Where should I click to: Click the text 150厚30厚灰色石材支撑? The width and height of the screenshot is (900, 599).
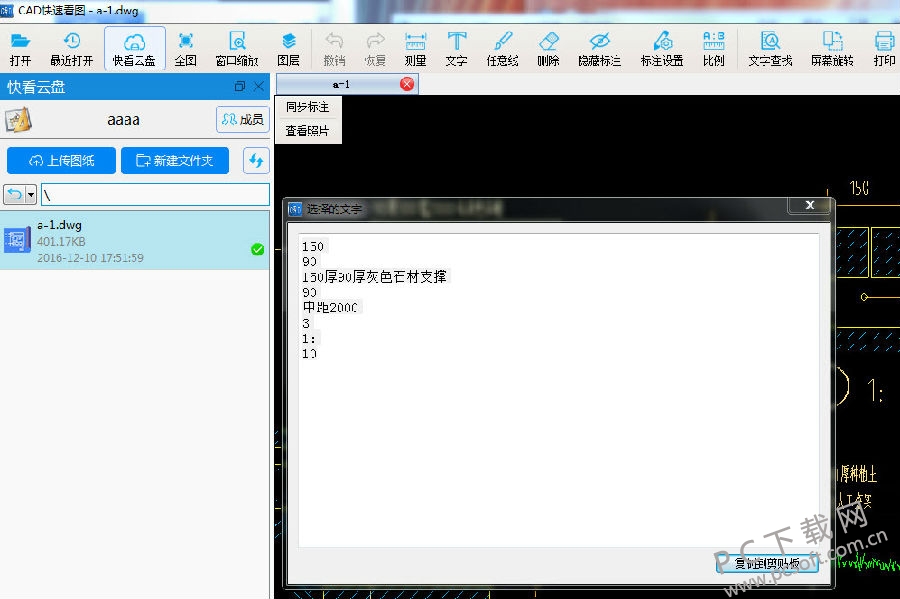[374, 277]
